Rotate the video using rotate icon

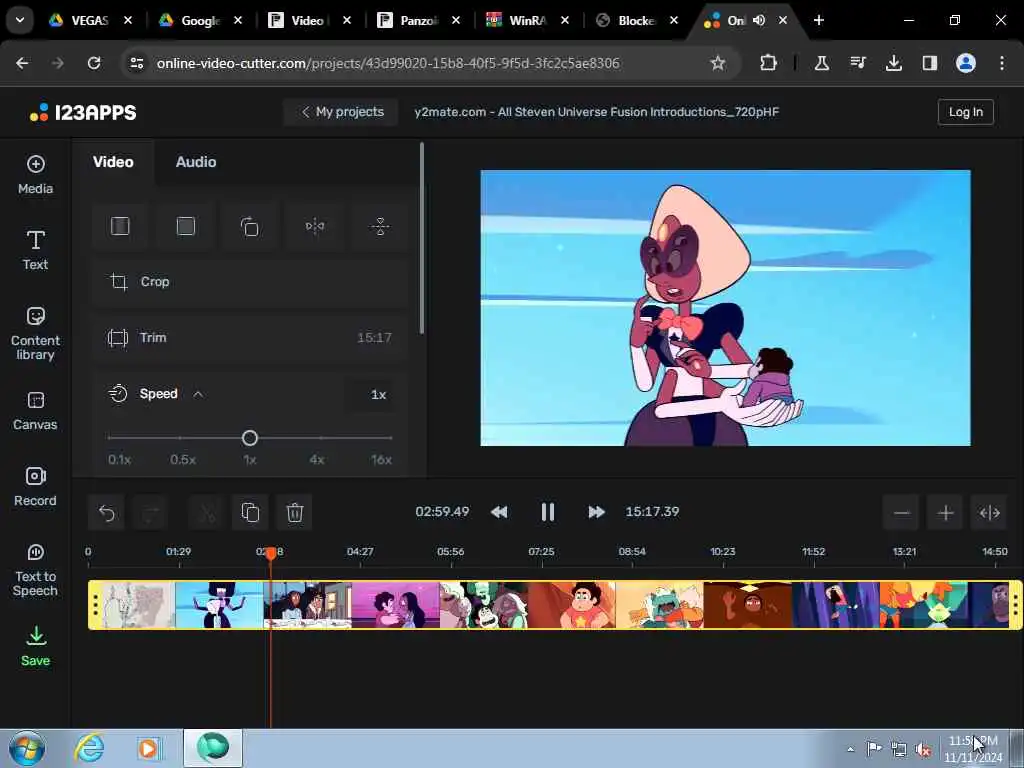coord(249,226)
